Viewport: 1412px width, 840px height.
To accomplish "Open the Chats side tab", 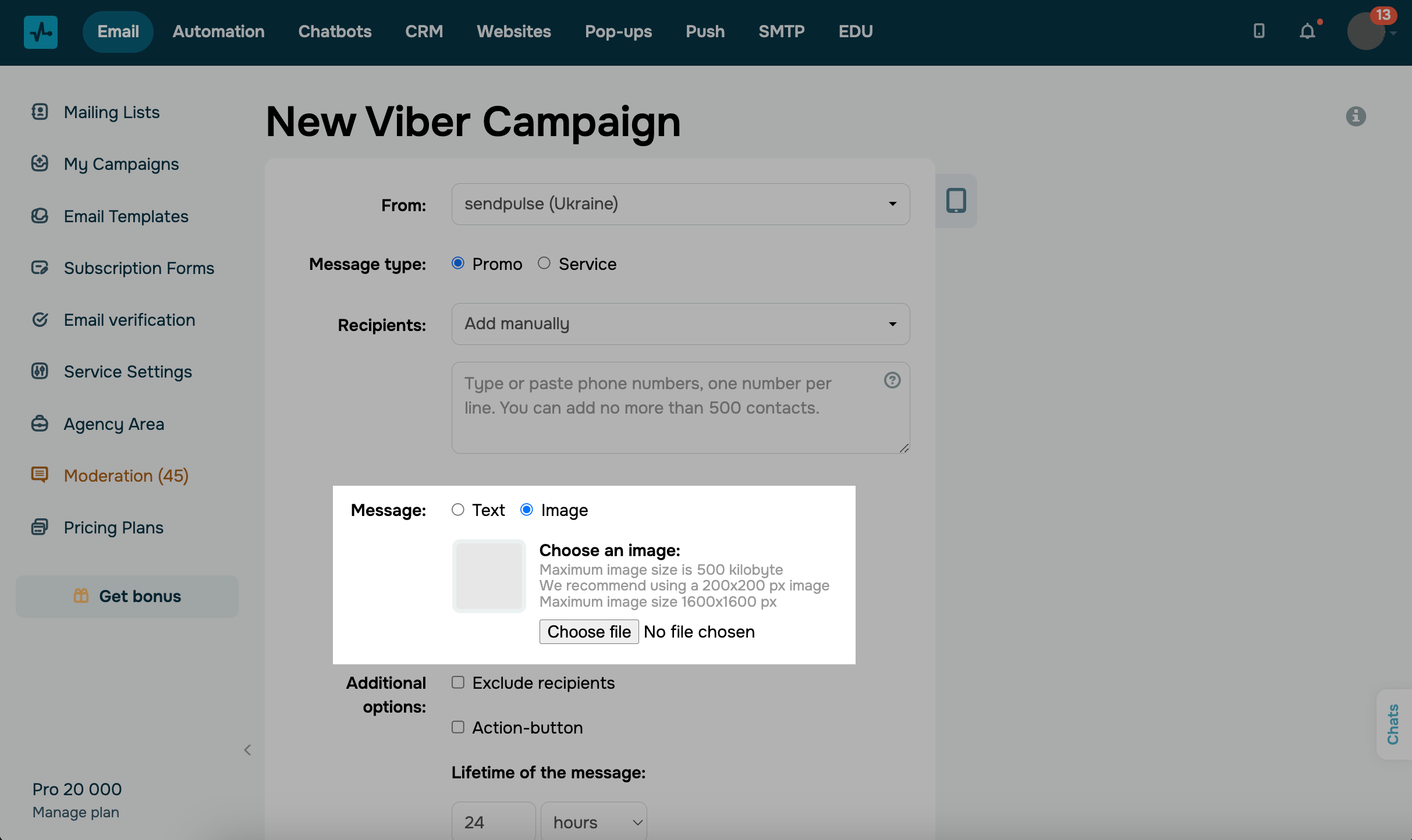I will 1393,724.
